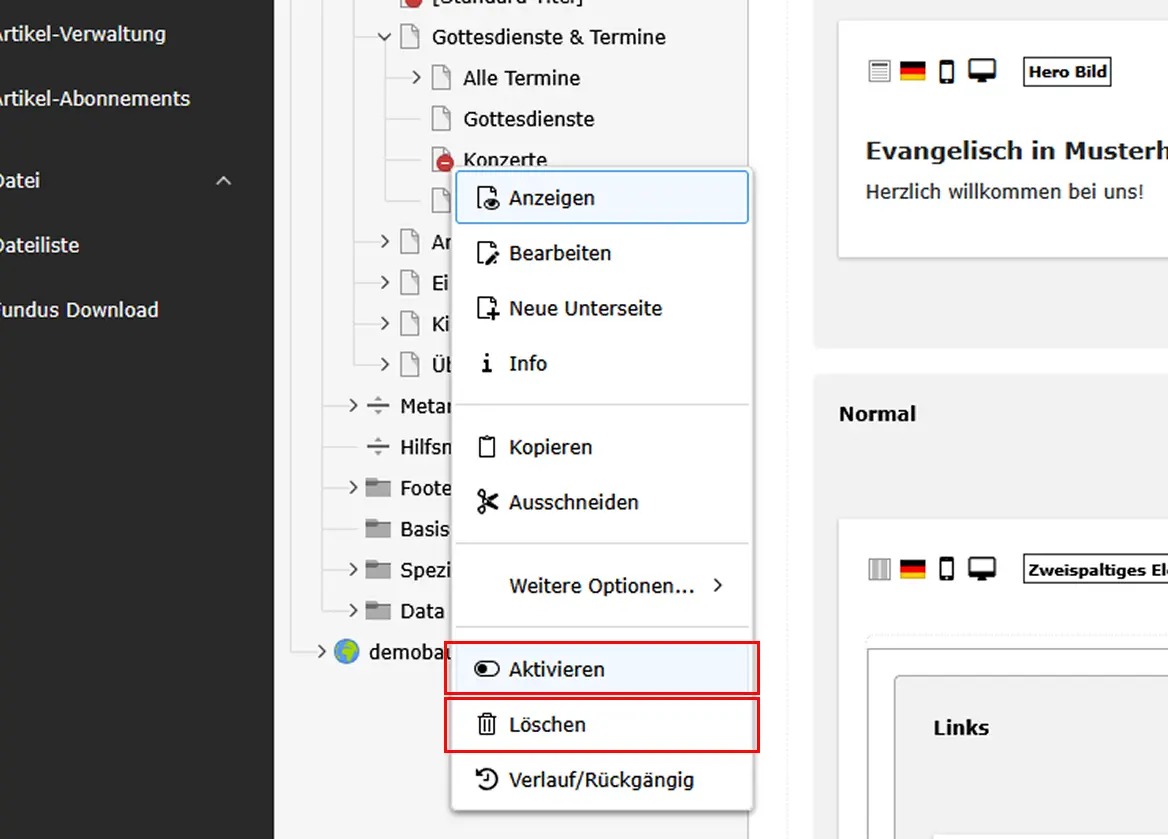Click the globe icon in page tree

347,652
